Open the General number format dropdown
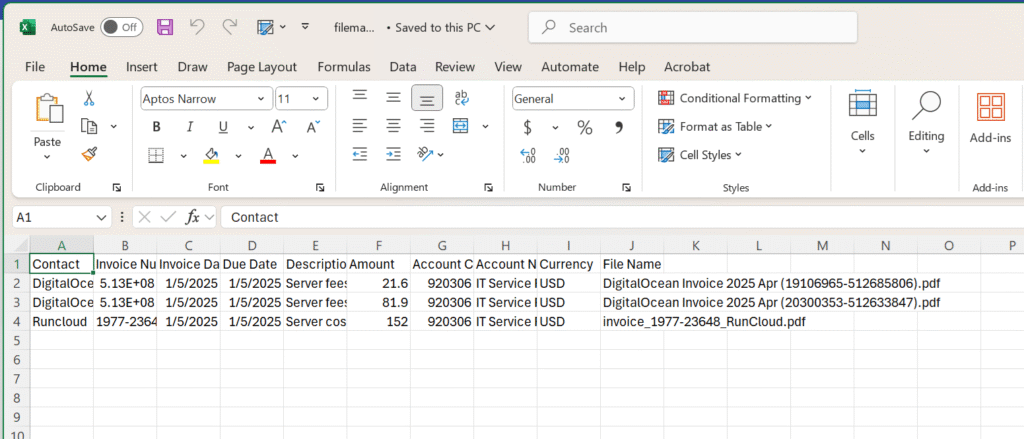This screenshot has height=439, width=1024. [x=622, y=99]
